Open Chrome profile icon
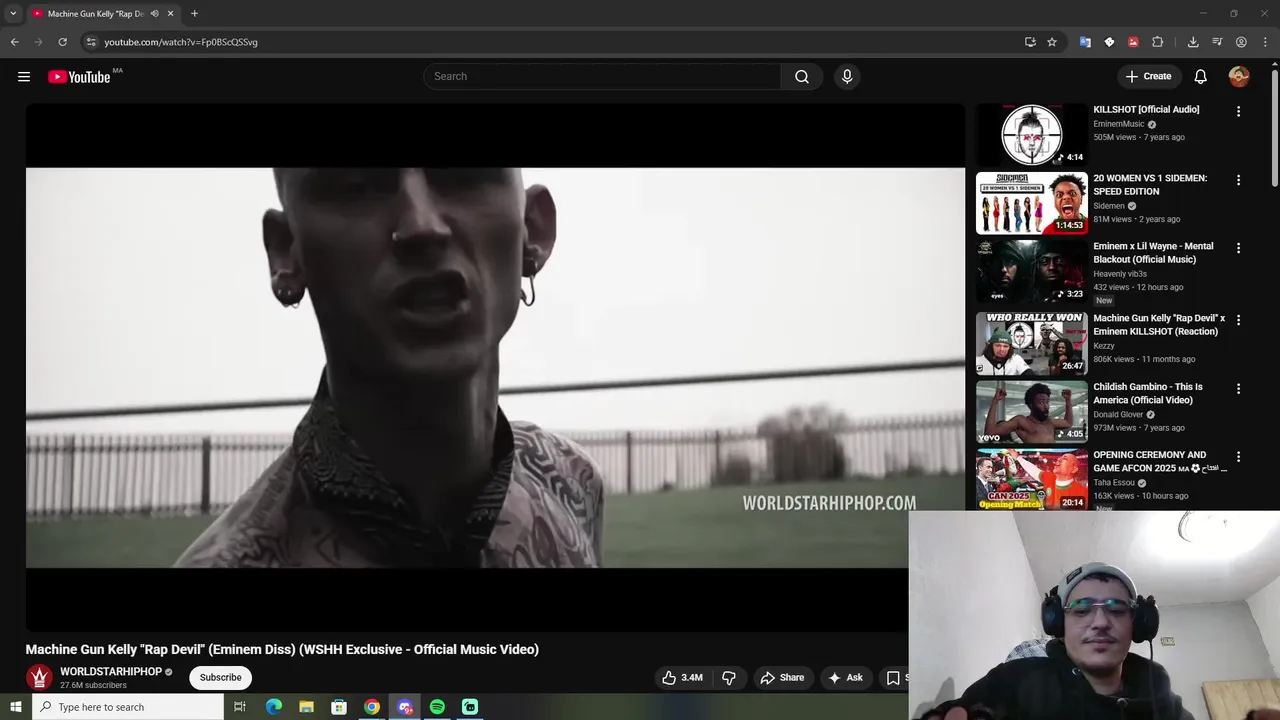This screenshot has height=720, width=1280. [x=1241, y=42]
